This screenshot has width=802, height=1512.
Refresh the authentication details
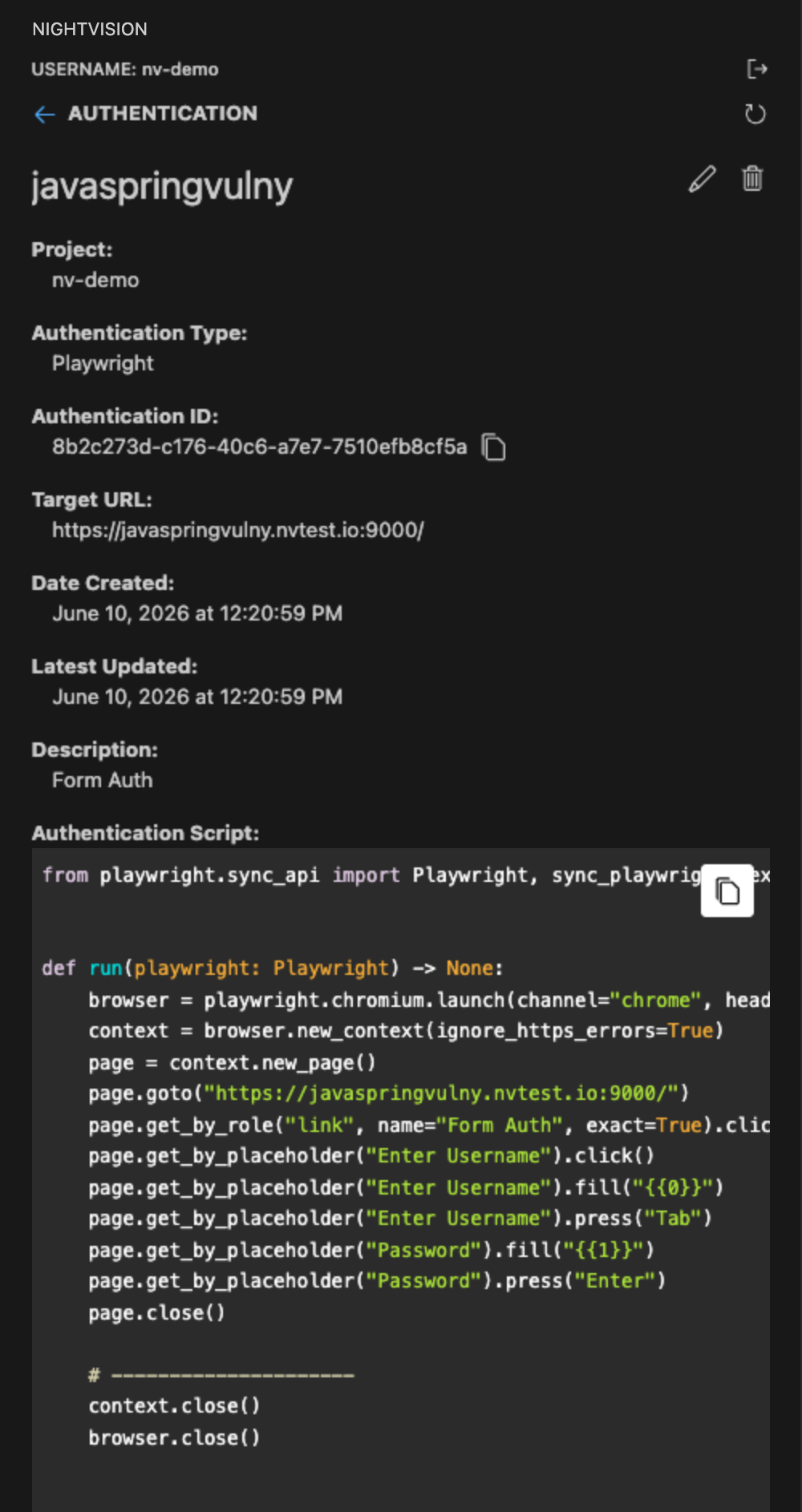tap(755, 114)
